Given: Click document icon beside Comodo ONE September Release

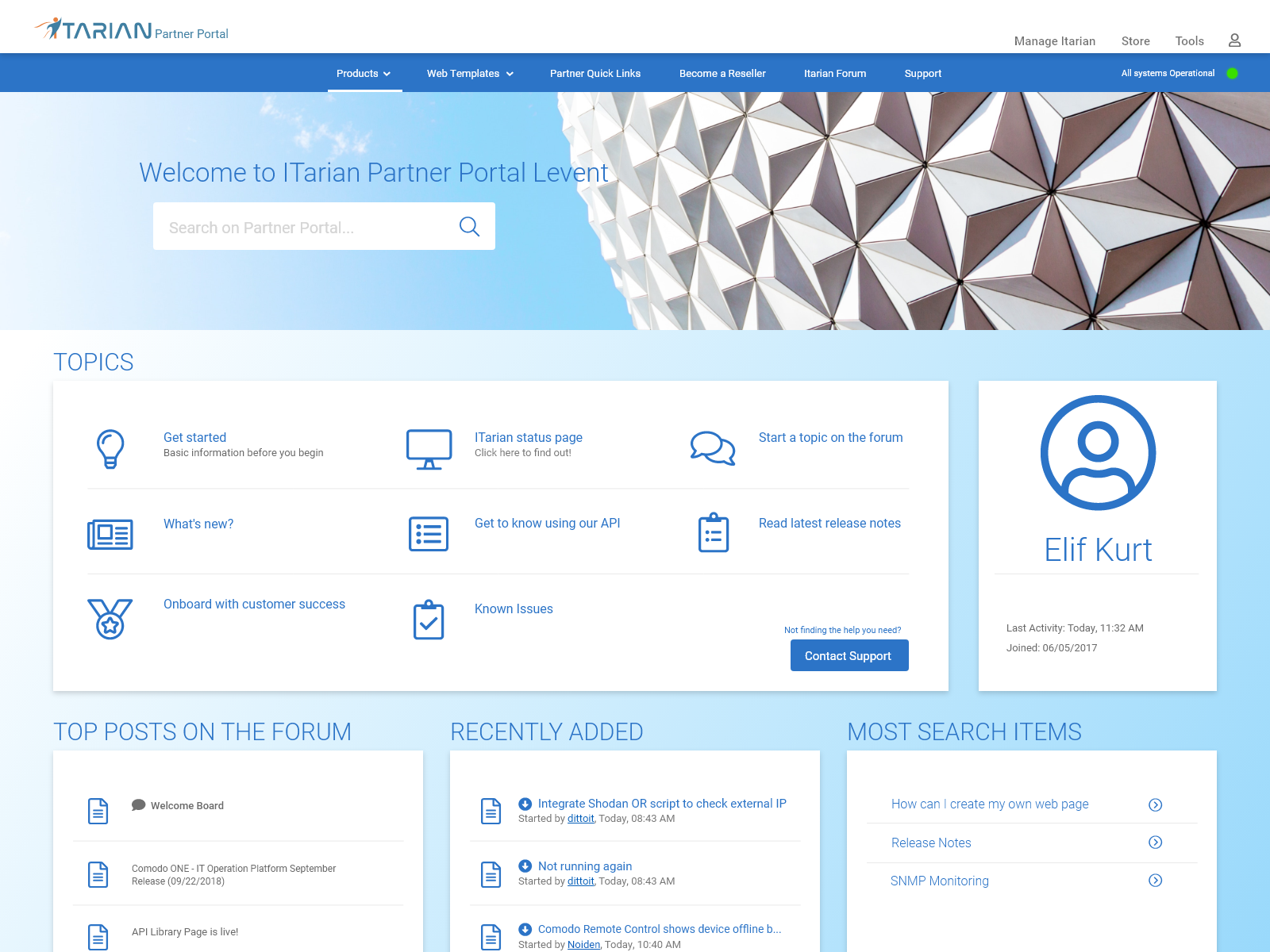Looking at the screenshot, I should pos(98,874).
